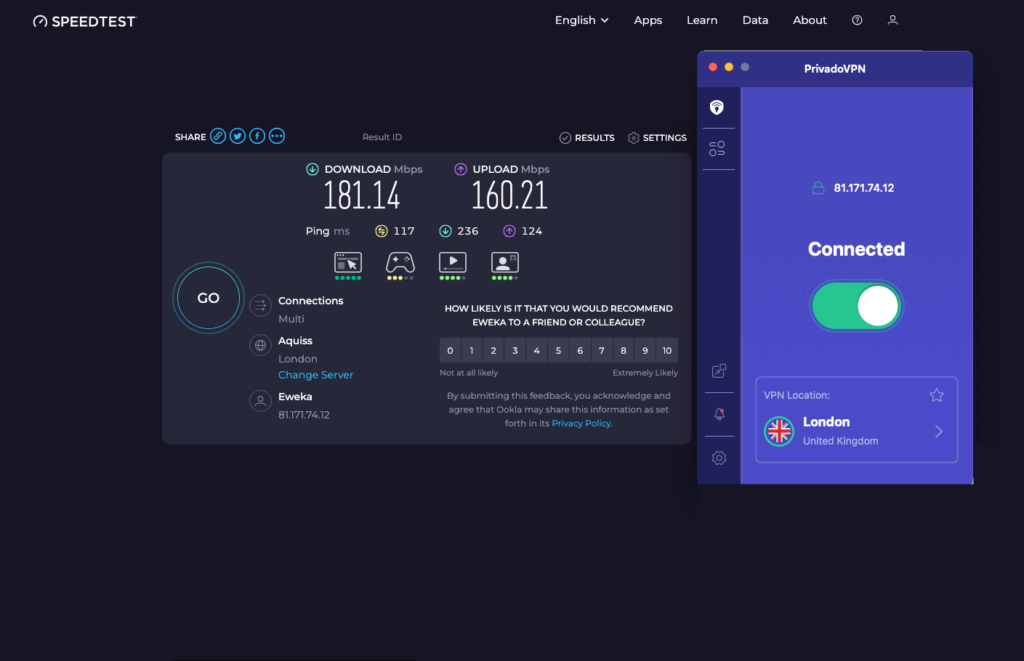Rate recommendation score 0

point(450,351)
